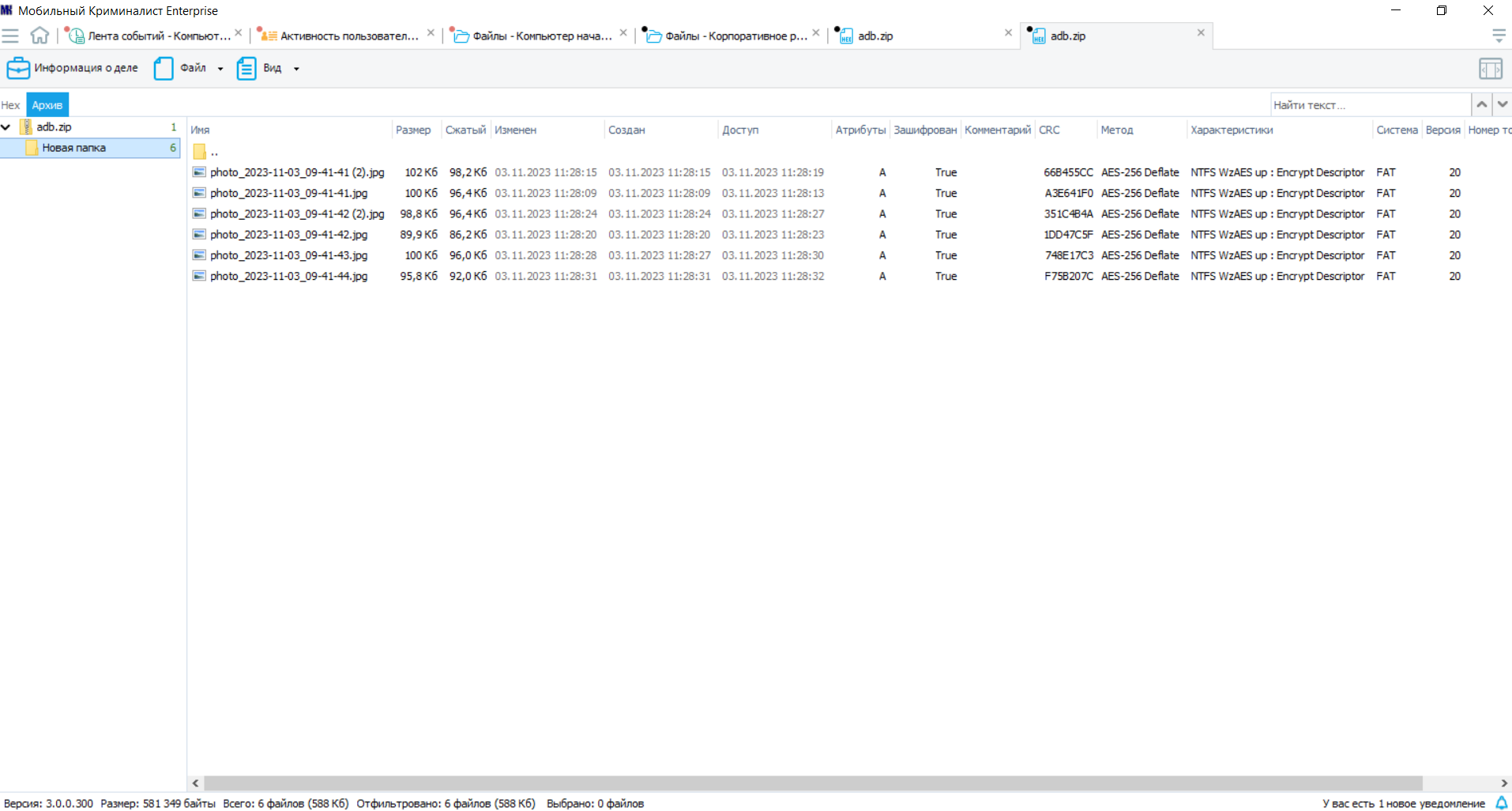Switch to the Hex tab

tap(11, 105)
